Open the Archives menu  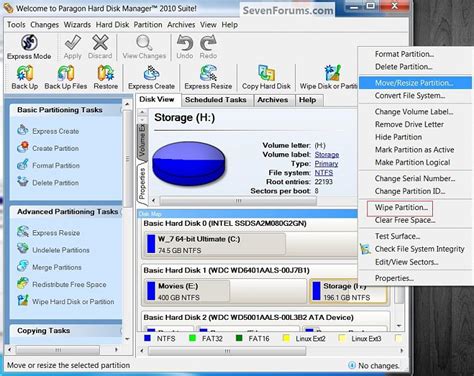tap(181, 25)
